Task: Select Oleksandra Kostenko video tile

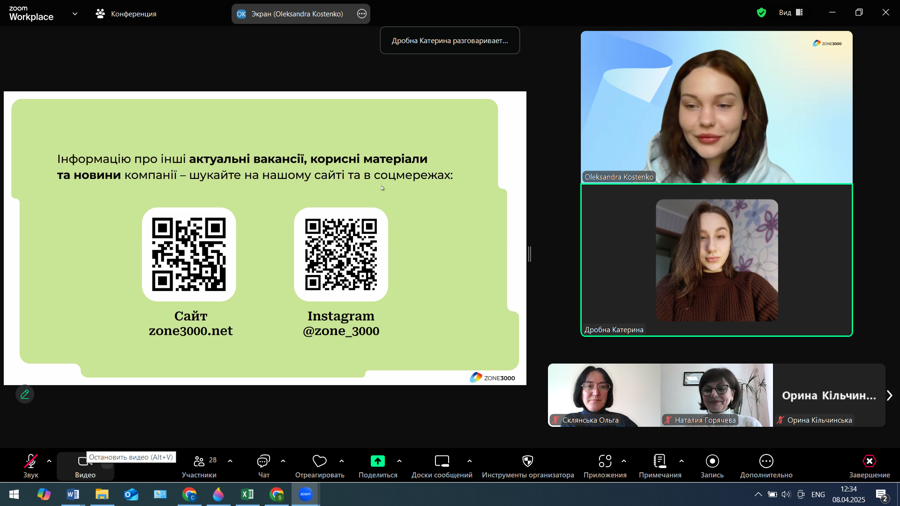Action: (716, 107)
